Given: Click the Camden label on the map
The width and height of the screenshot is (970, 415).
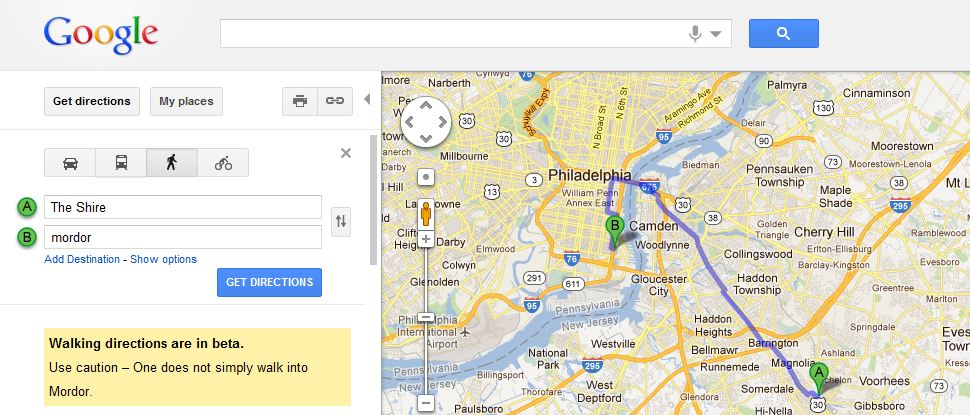Looking at the screenshot, I should (x=653, y=226).
